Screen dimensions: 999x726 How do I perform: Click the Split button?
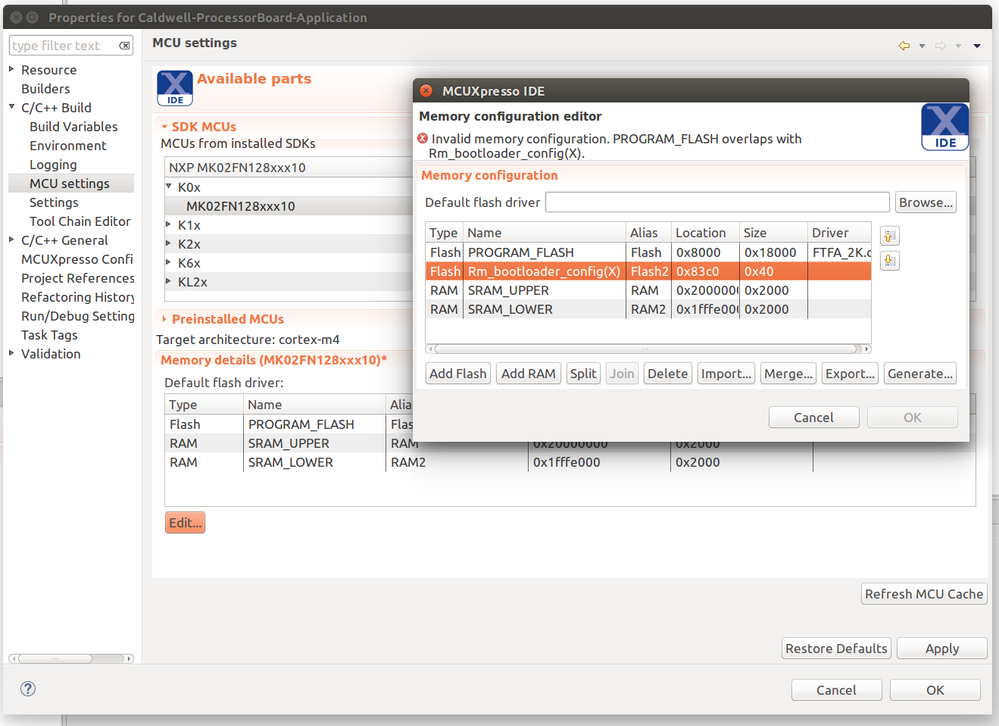pos(583,373)
